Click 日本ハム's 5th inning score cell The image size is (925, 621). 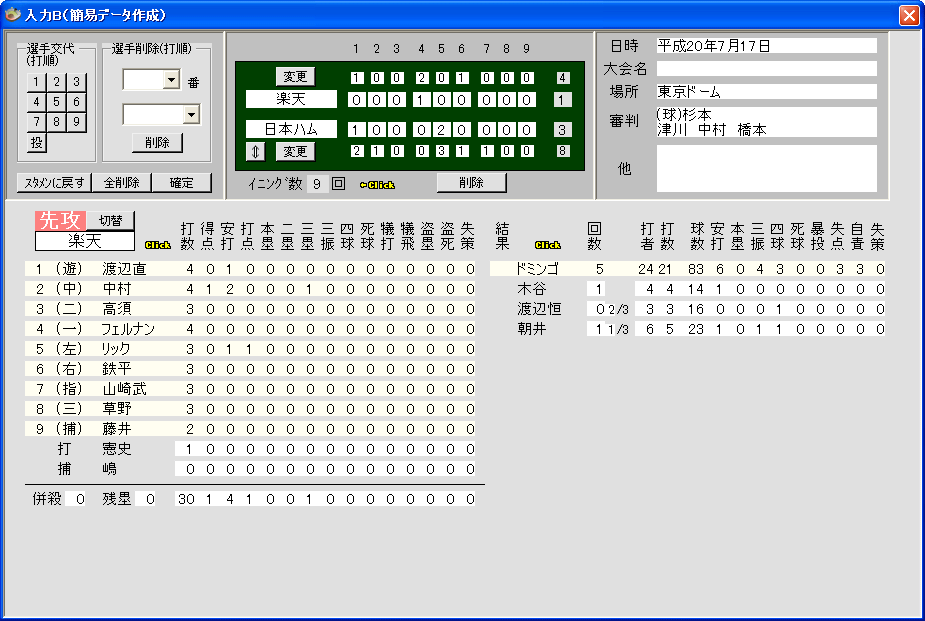point(441,130)
